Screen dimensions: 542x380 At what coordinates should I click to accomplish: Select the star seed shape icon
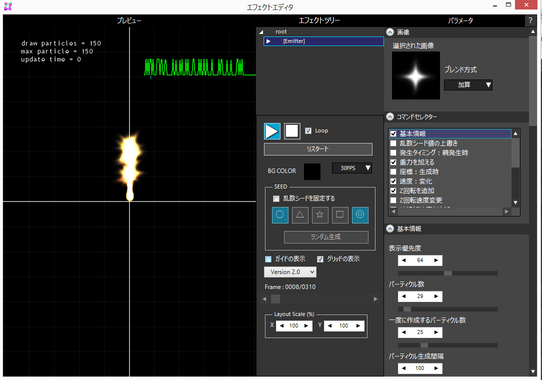click(320, 215)
